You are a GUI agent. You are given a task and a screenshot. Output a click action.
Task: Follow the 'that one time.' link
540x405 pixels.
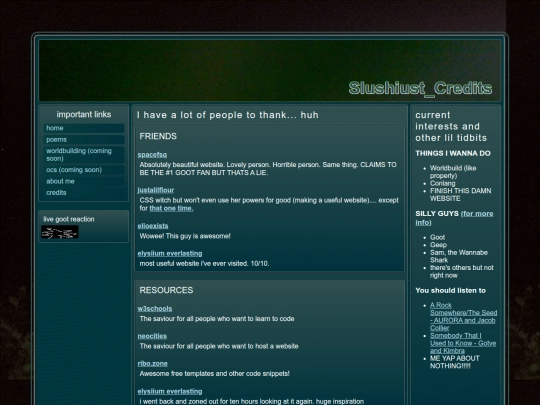[x=171, y=208]
